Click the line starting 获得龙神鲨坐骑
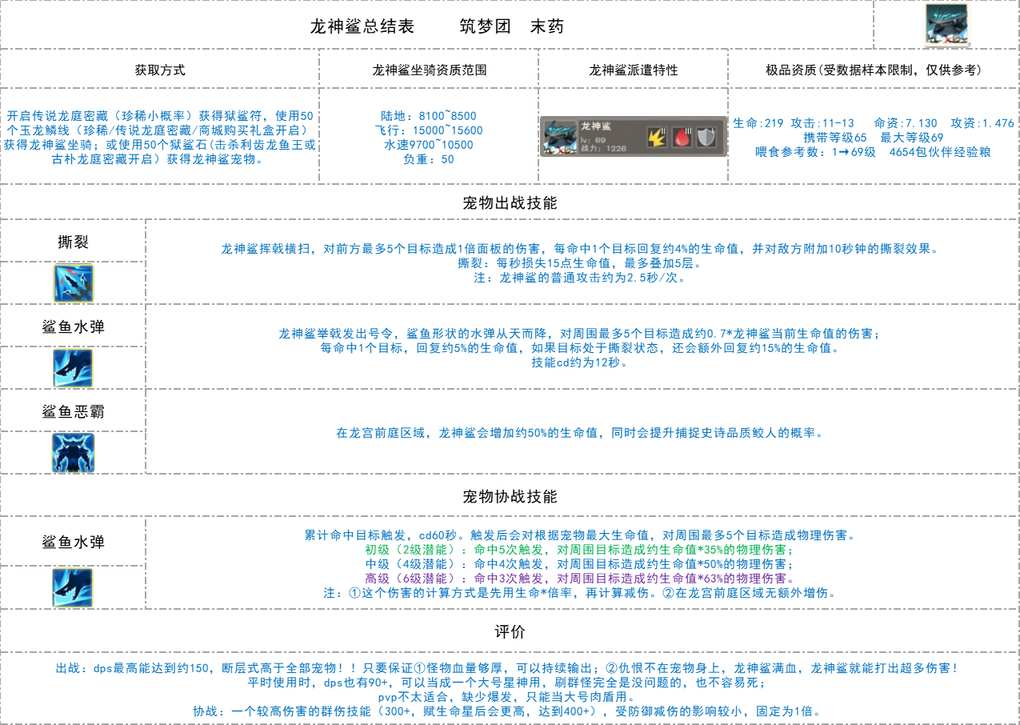The image size is (1020, 725). click(160, 144)
